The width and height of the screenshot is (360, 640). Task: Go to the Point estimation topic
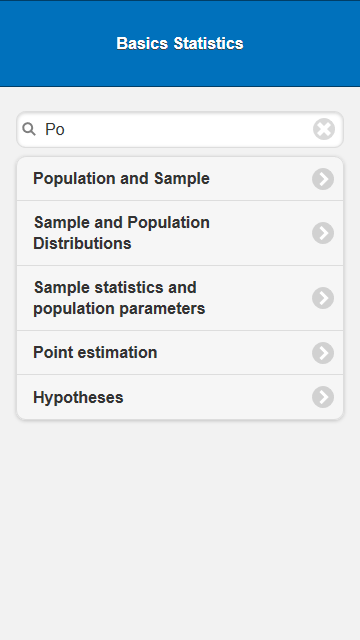(x=180, y=353)
